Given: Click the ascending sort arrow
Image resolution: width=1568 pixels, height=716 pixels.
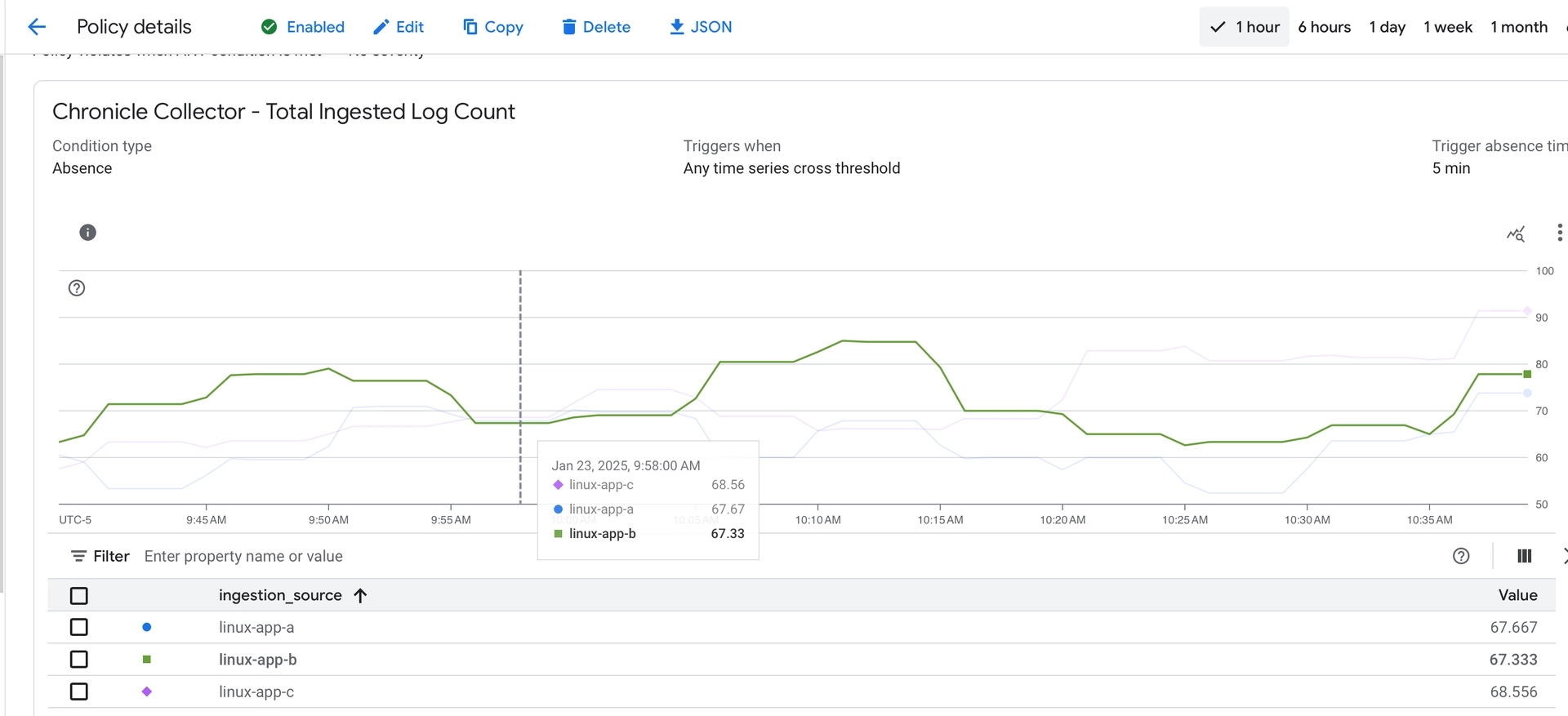Looking at the screenshot, I should click(x=360, y=595).
